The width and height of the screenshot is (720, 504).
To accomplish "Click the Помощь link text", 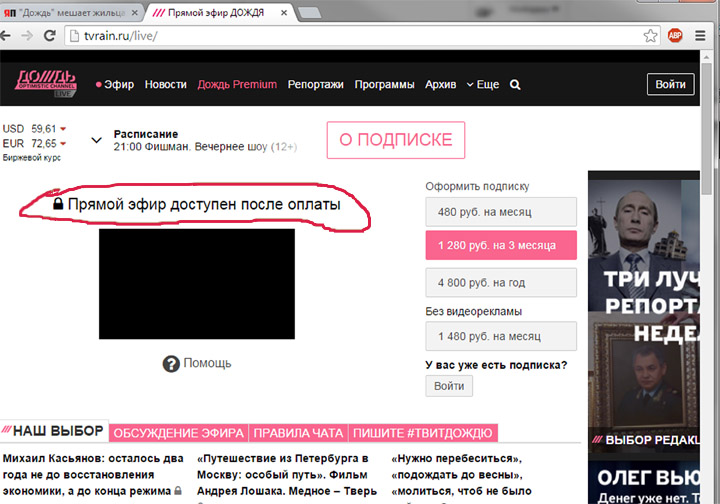I will (x=207, y=363).
